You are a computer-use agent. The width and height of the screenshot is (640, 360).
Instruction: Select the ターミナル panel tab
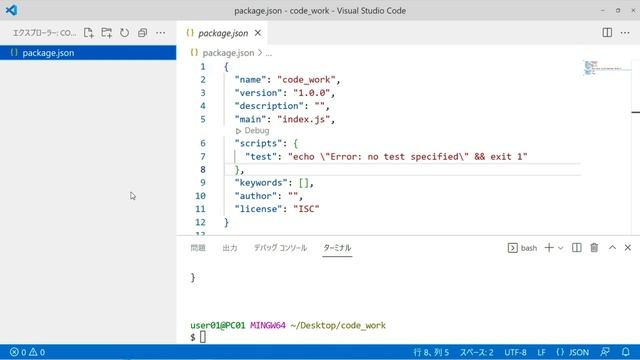coord(337,248)
